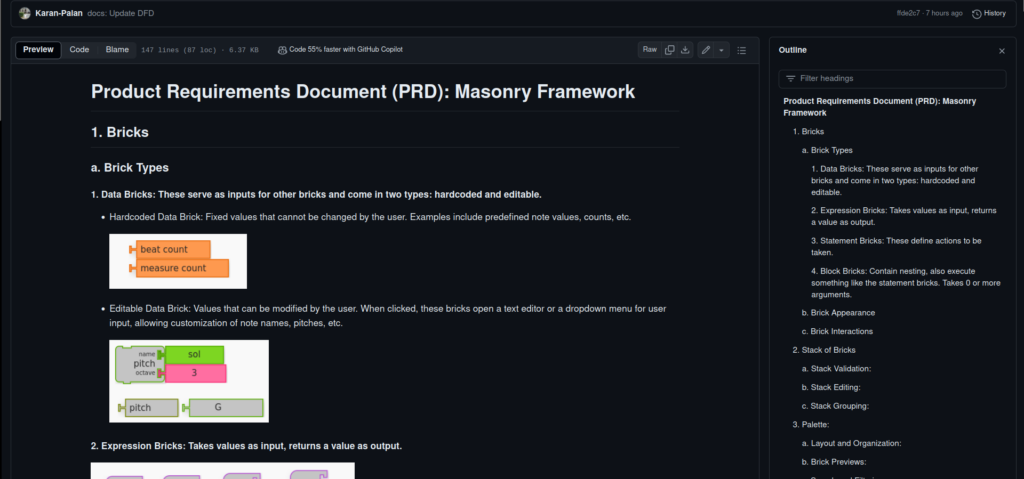Click the pencil edit file icon

click(706, 49)
